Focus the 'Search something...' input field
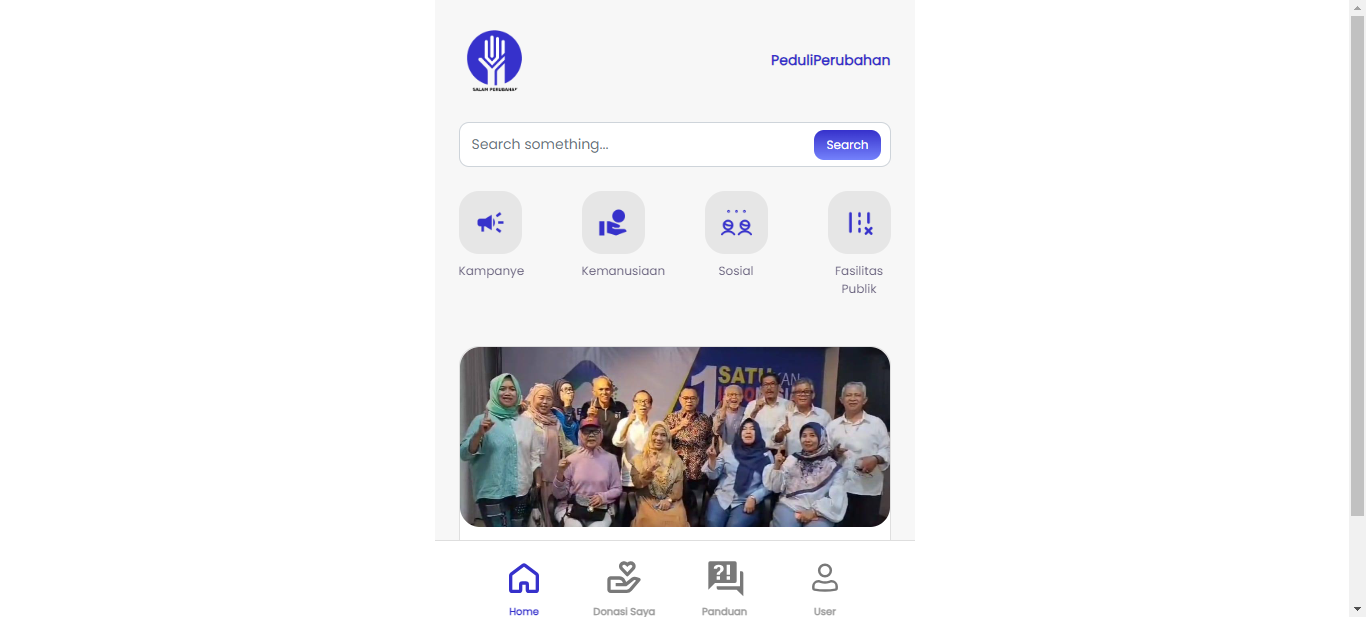The width and height of the screenshot is (1366, 617). 637,145
